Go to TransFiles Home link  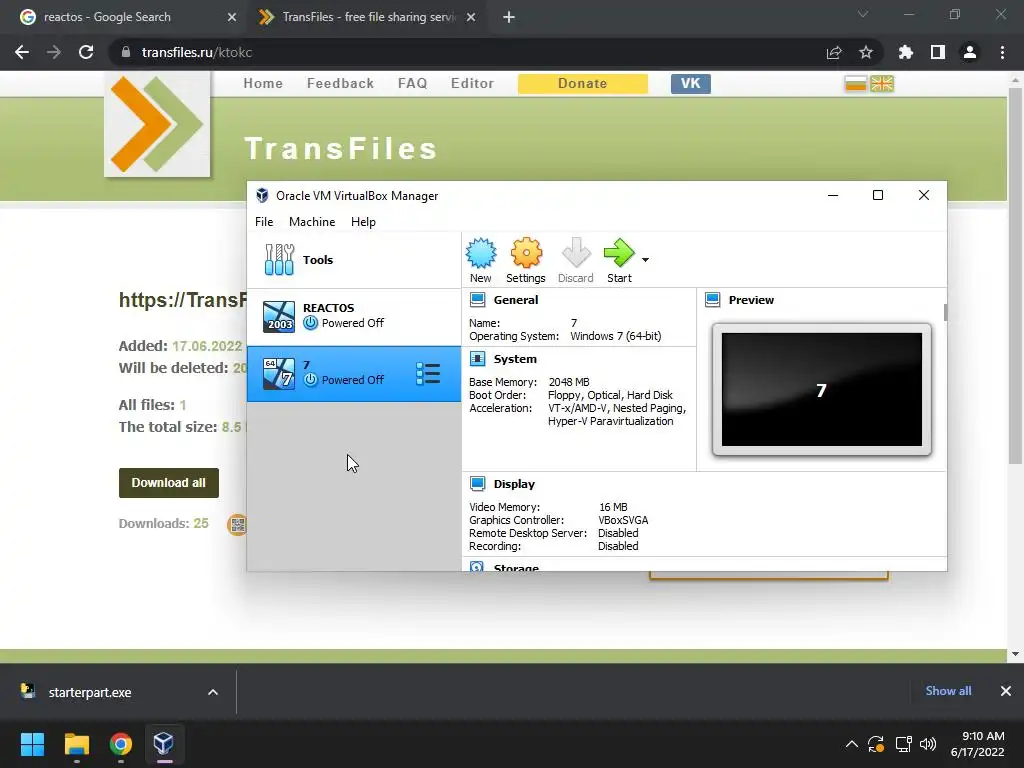263,84
